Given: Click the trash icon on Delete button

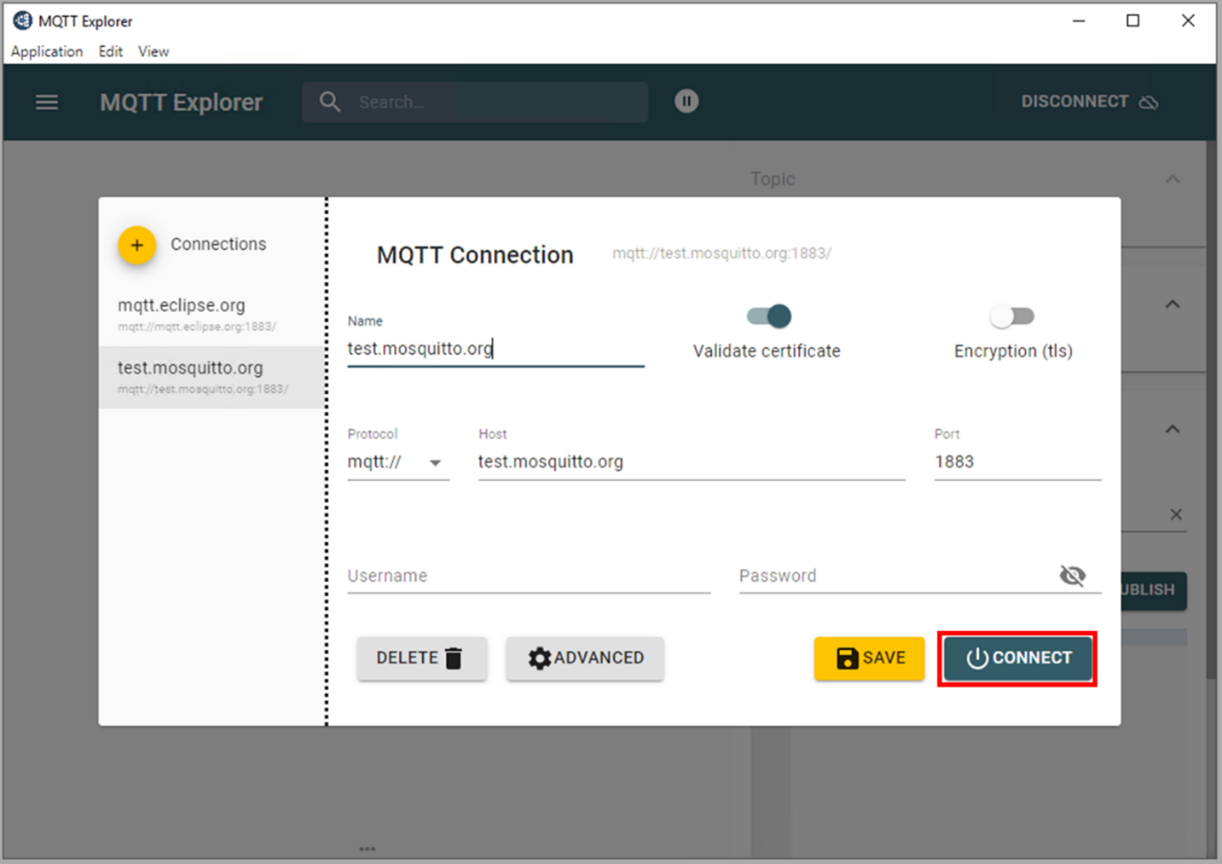Looking at the screenshot, I should (x=453, y=658).
